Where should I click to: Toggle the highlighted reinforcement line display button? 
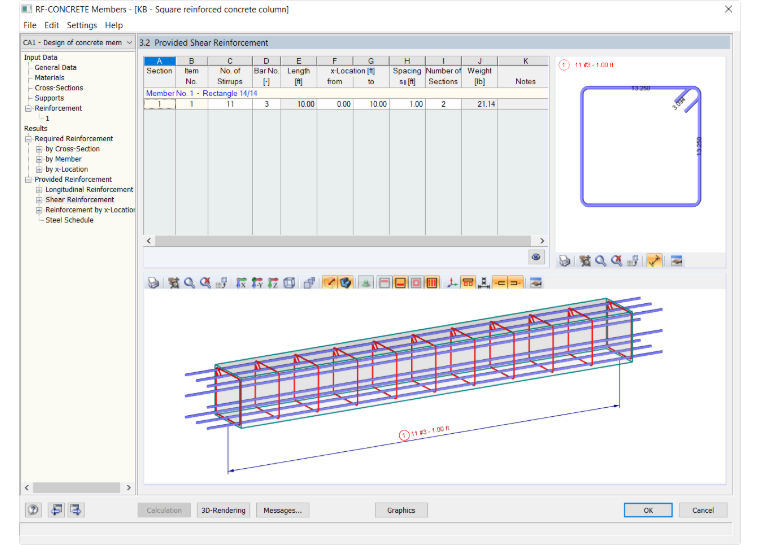[329, 283]
